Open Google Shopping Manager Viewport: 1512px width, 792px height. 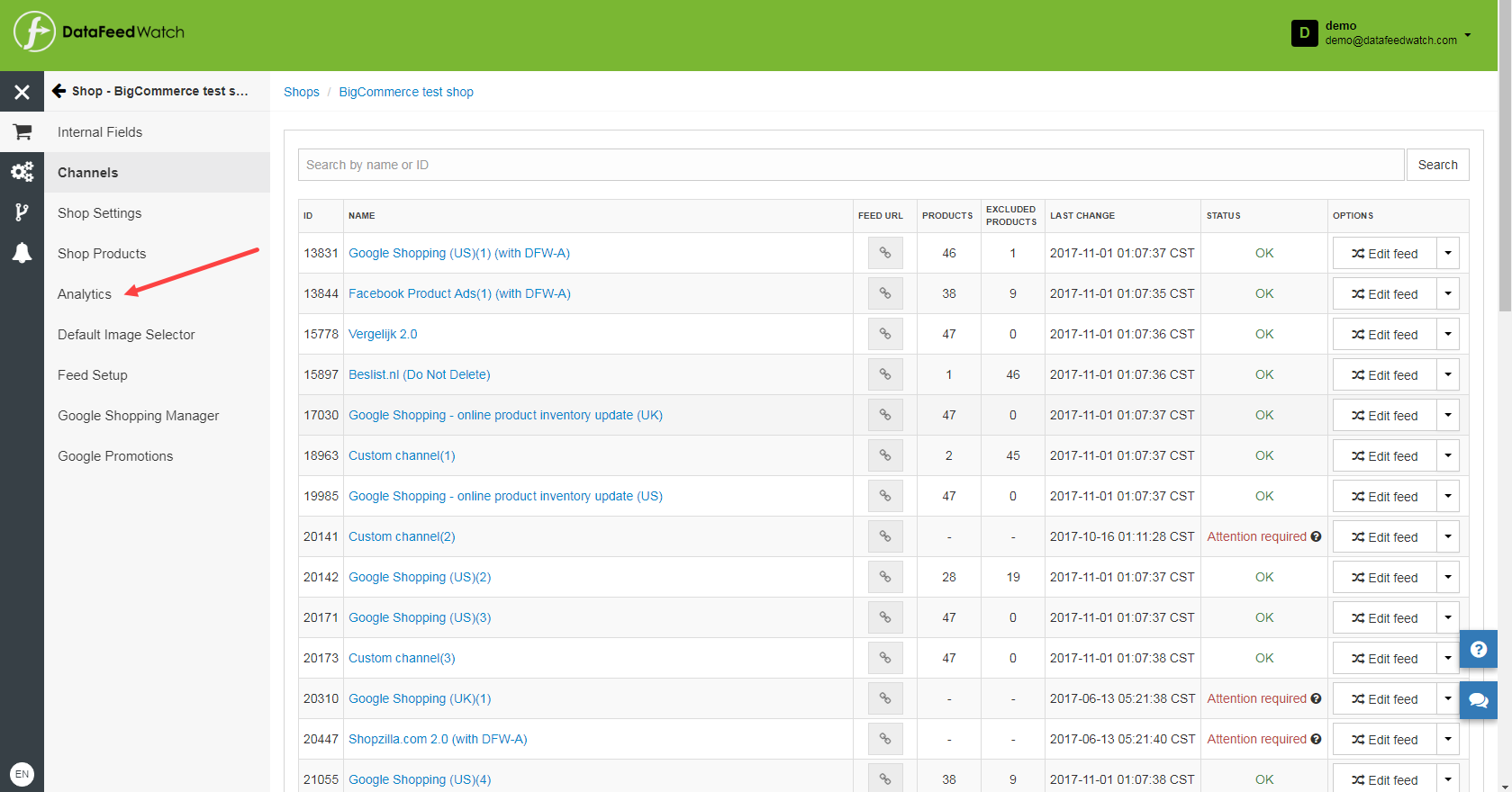coord(157,416)
